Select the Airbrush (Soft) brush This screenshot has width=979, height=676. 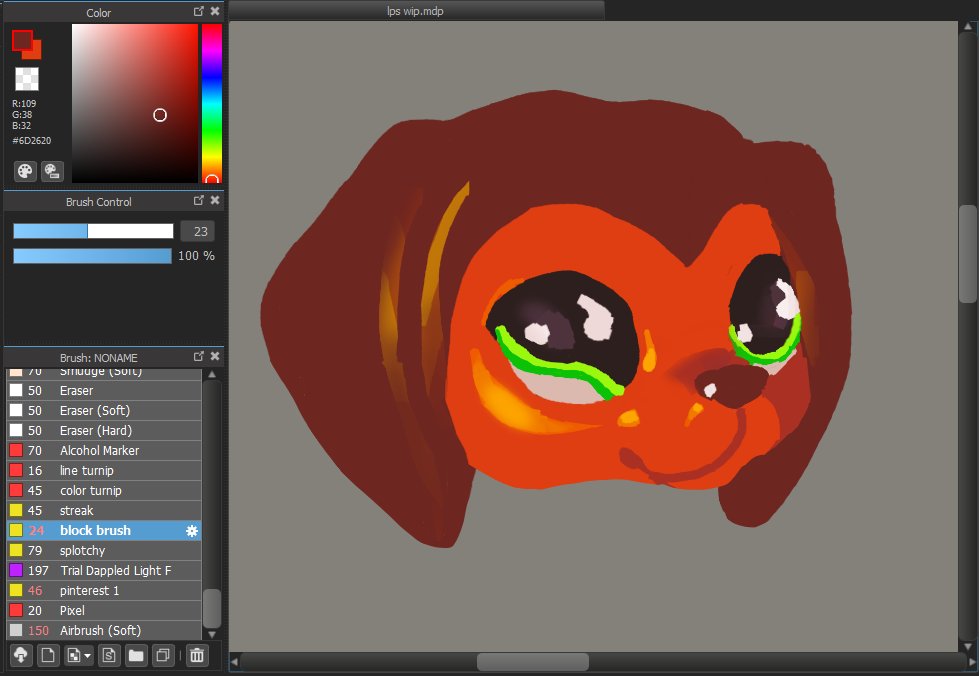104,630
